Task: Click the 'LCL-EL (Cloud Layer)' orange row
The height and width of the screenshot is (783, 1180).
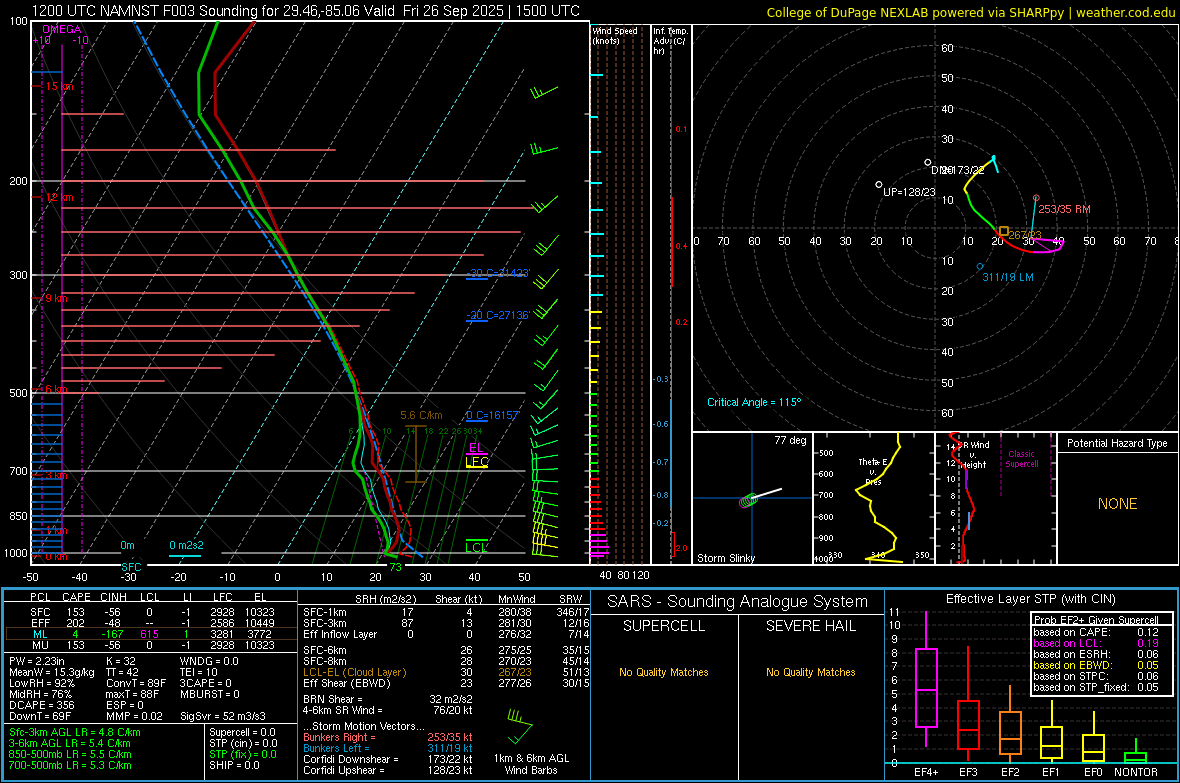Action: pos(446,672)
